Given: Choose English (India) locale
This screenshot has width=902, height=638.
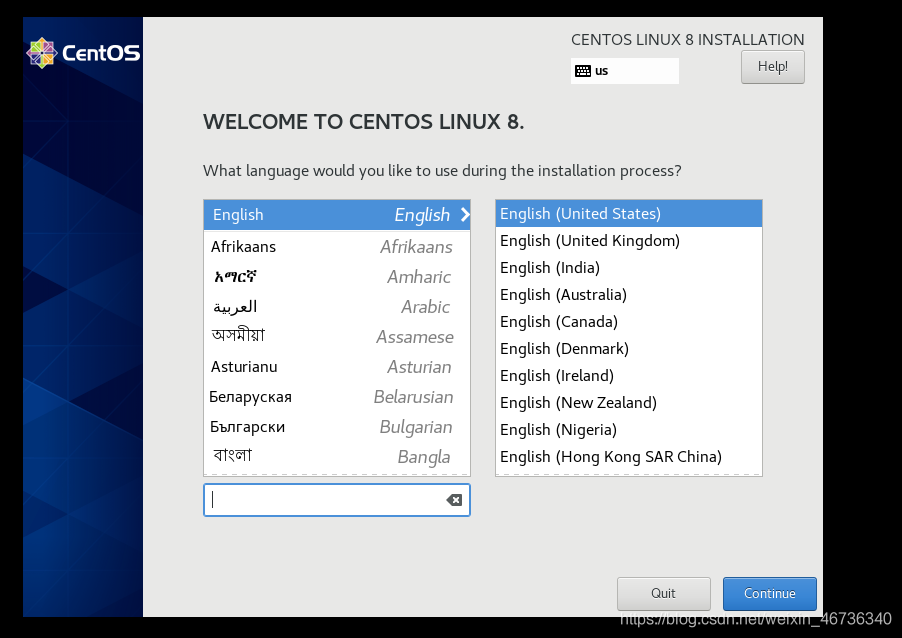Looking at the screenshot, I should [x=629, y=268].
